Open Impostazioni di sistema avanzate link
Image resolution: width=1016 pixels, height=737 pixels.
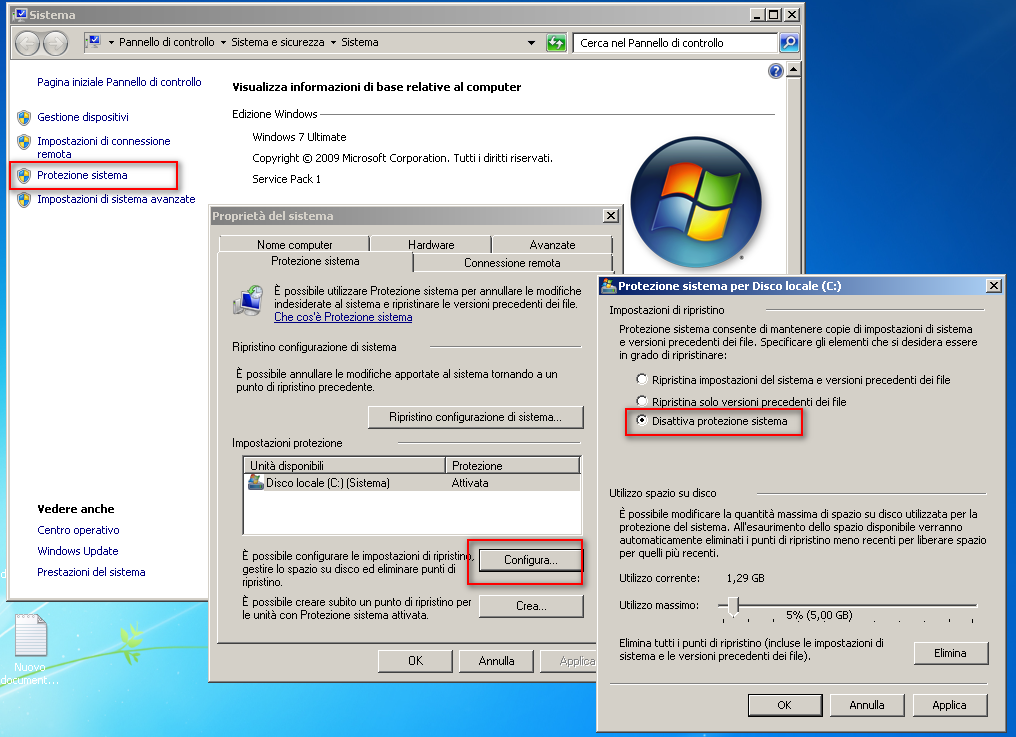(116, 200)
